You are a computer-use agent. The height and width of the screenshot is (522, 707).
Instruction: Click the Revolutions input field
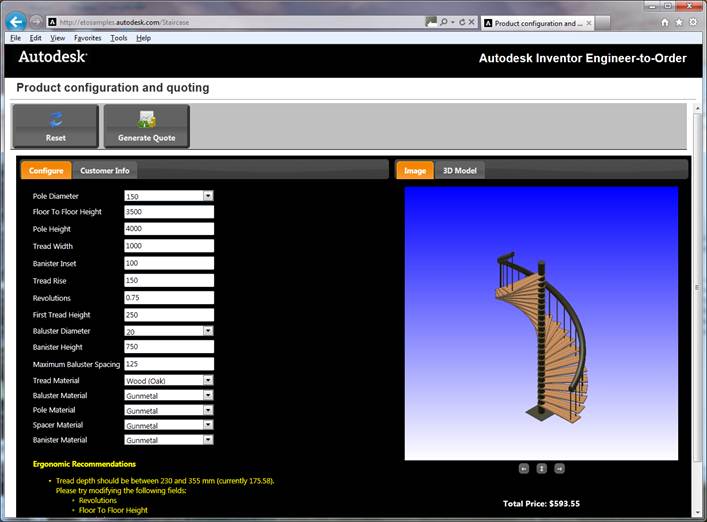[169, 298]
